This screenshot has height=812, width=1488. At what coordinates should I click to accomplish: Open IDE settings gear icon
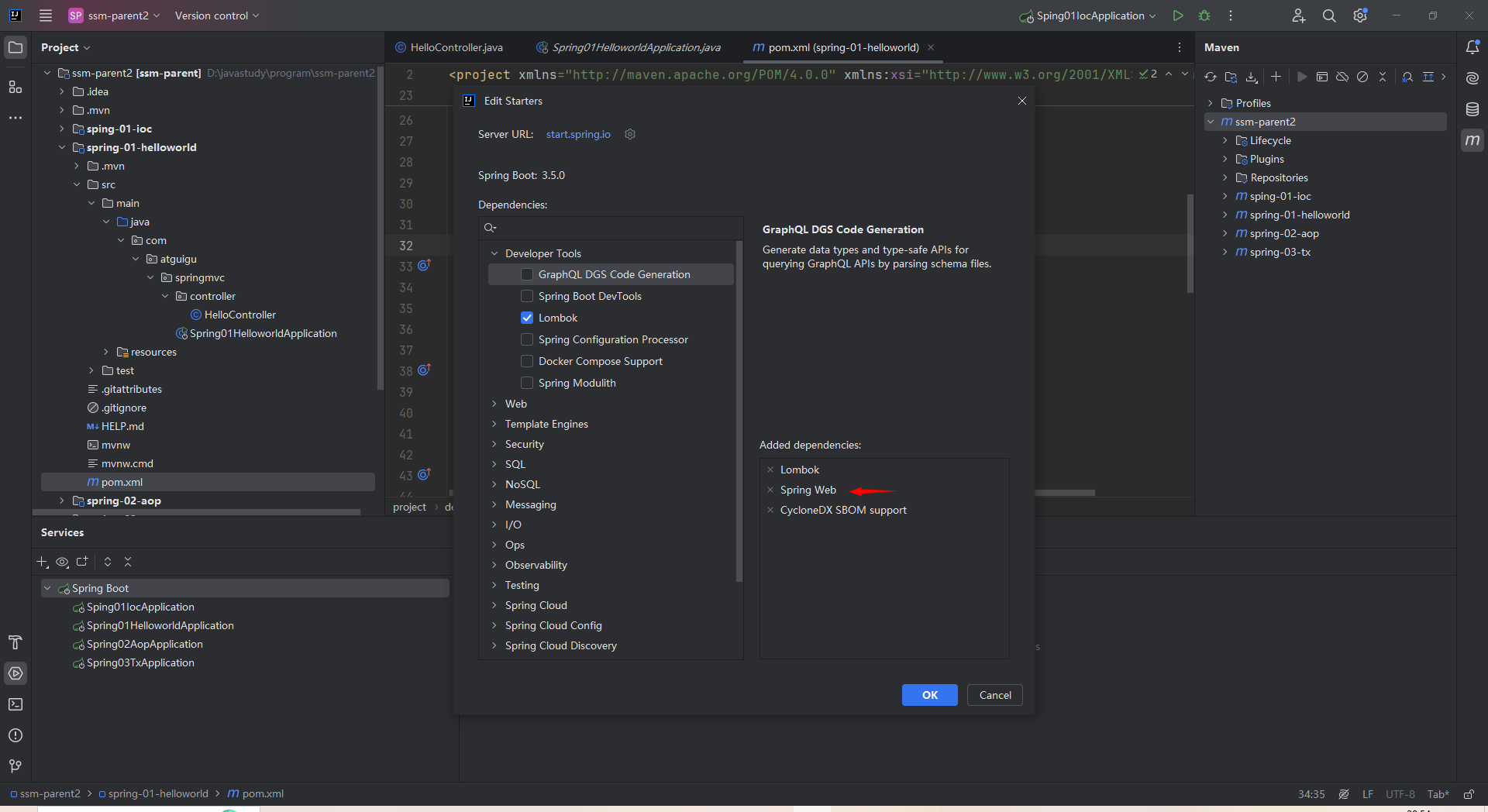pyautogui.click(x=1360, y=15)
